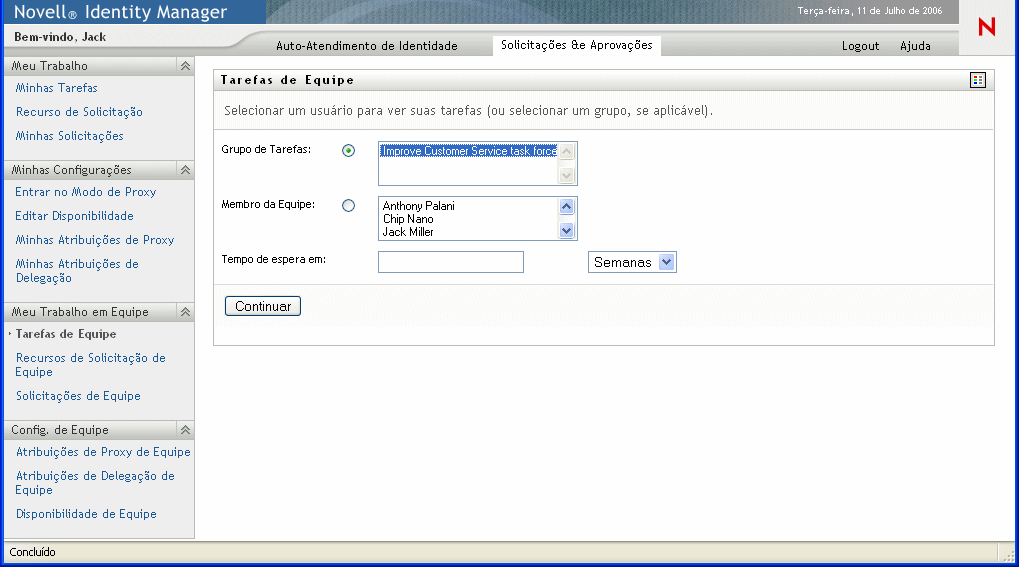1019x567 pixels.
Task: Collapse the Minhas Configurações section
Action: coord(185,170)
